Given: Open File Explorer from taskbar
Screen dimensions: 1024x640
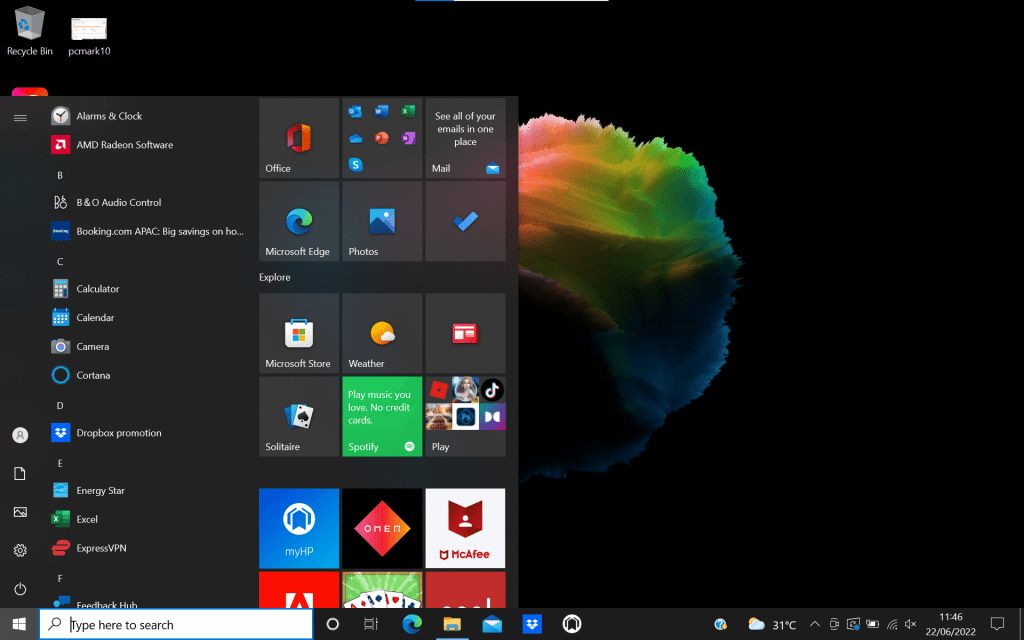Looking at the screenshot, I should click(x=452, y=624).
